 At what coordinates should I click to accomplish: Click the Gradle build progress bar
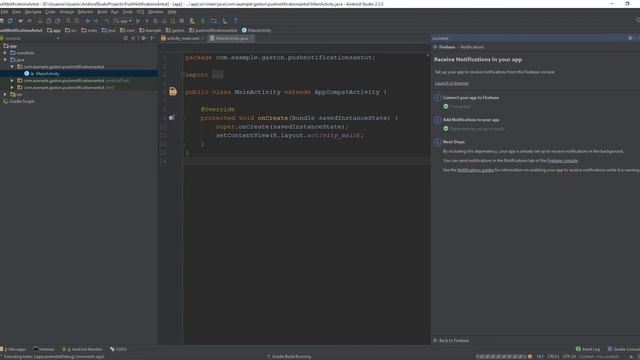click(501, 356)
